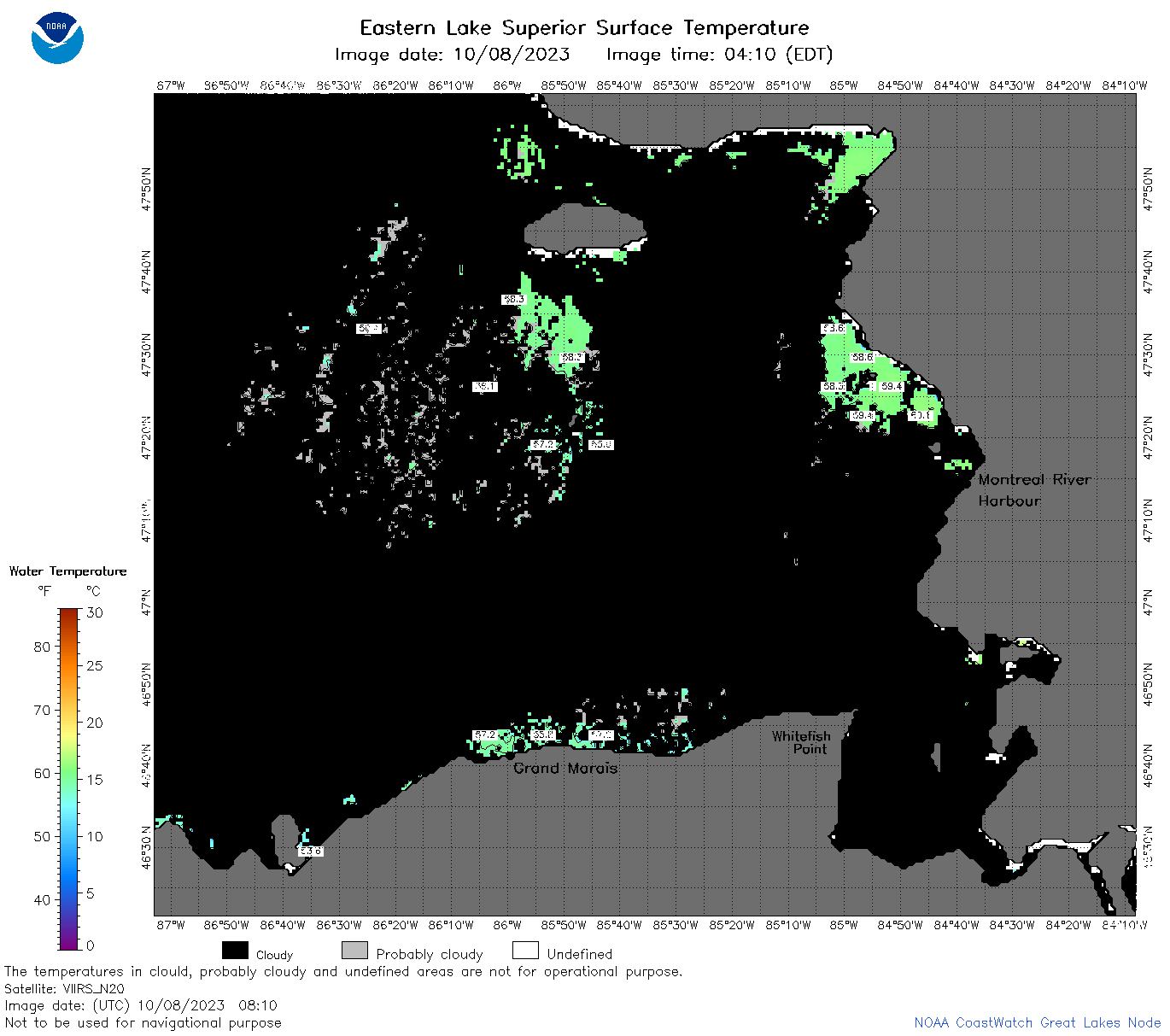
Task: Click the 'Cloudy' legend label text
Action: 274,955
